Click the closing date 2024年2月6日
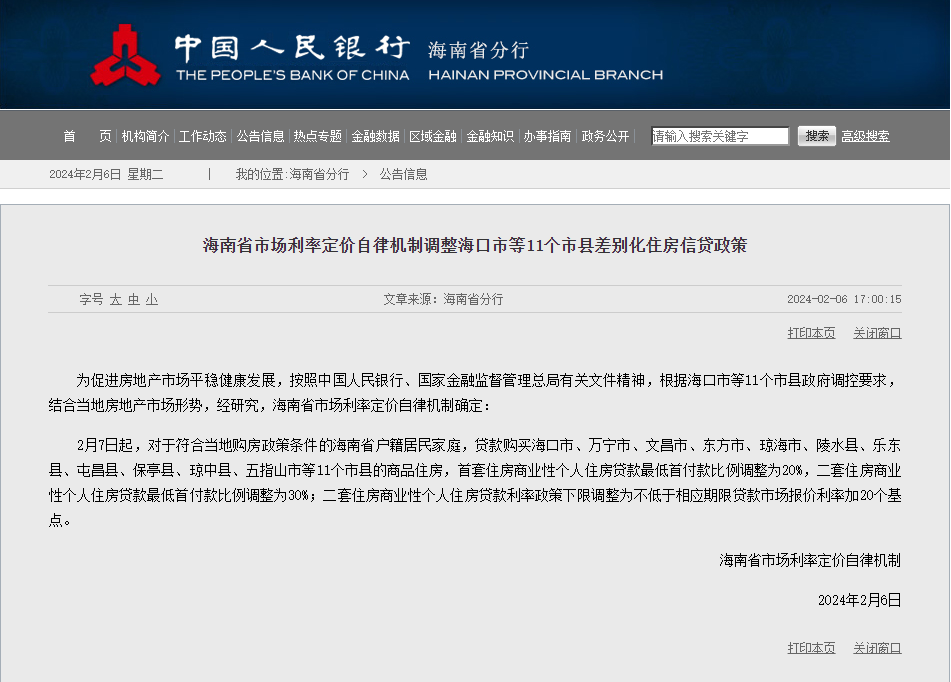 859,600
